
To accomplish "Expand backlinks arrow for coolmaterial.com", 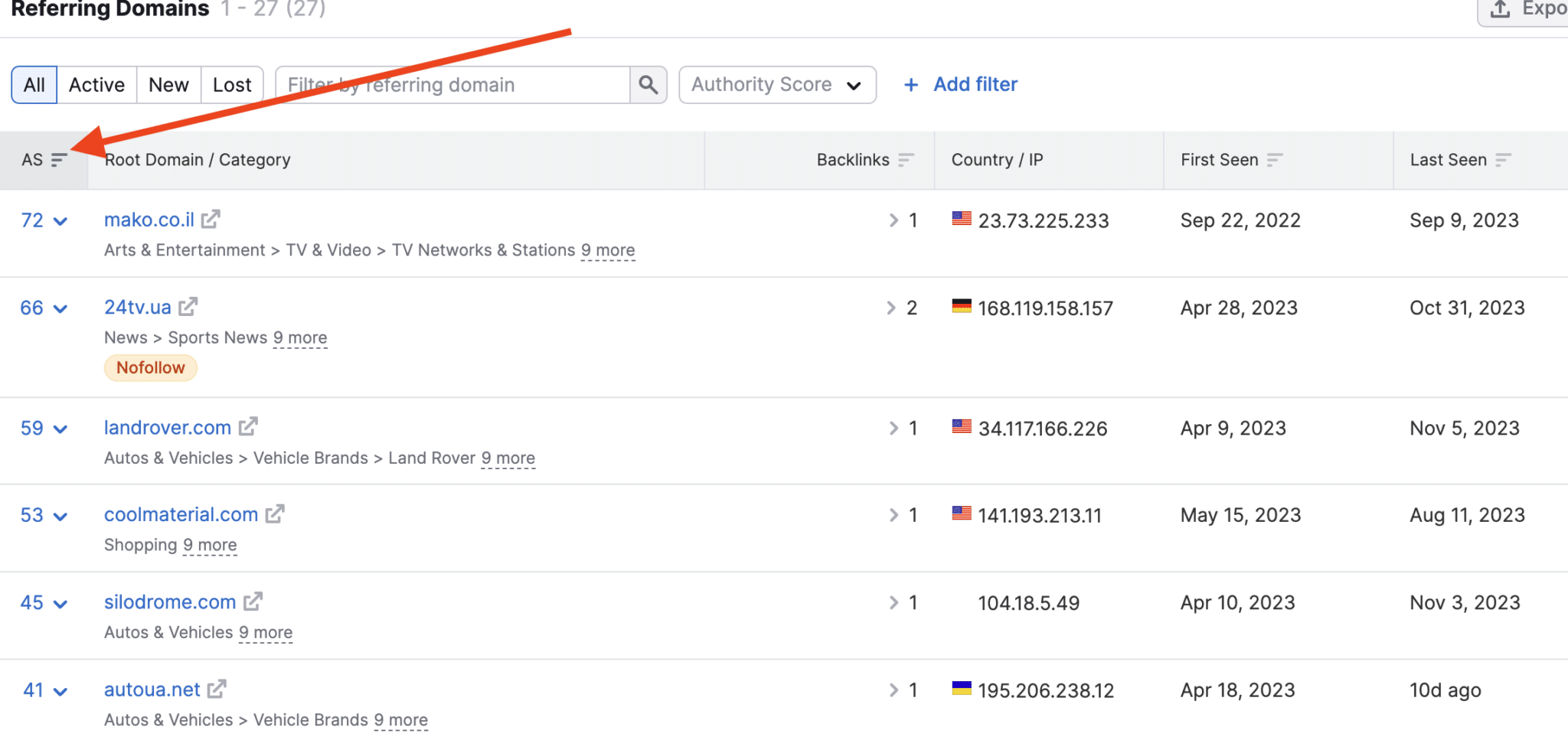I will 893,515.
